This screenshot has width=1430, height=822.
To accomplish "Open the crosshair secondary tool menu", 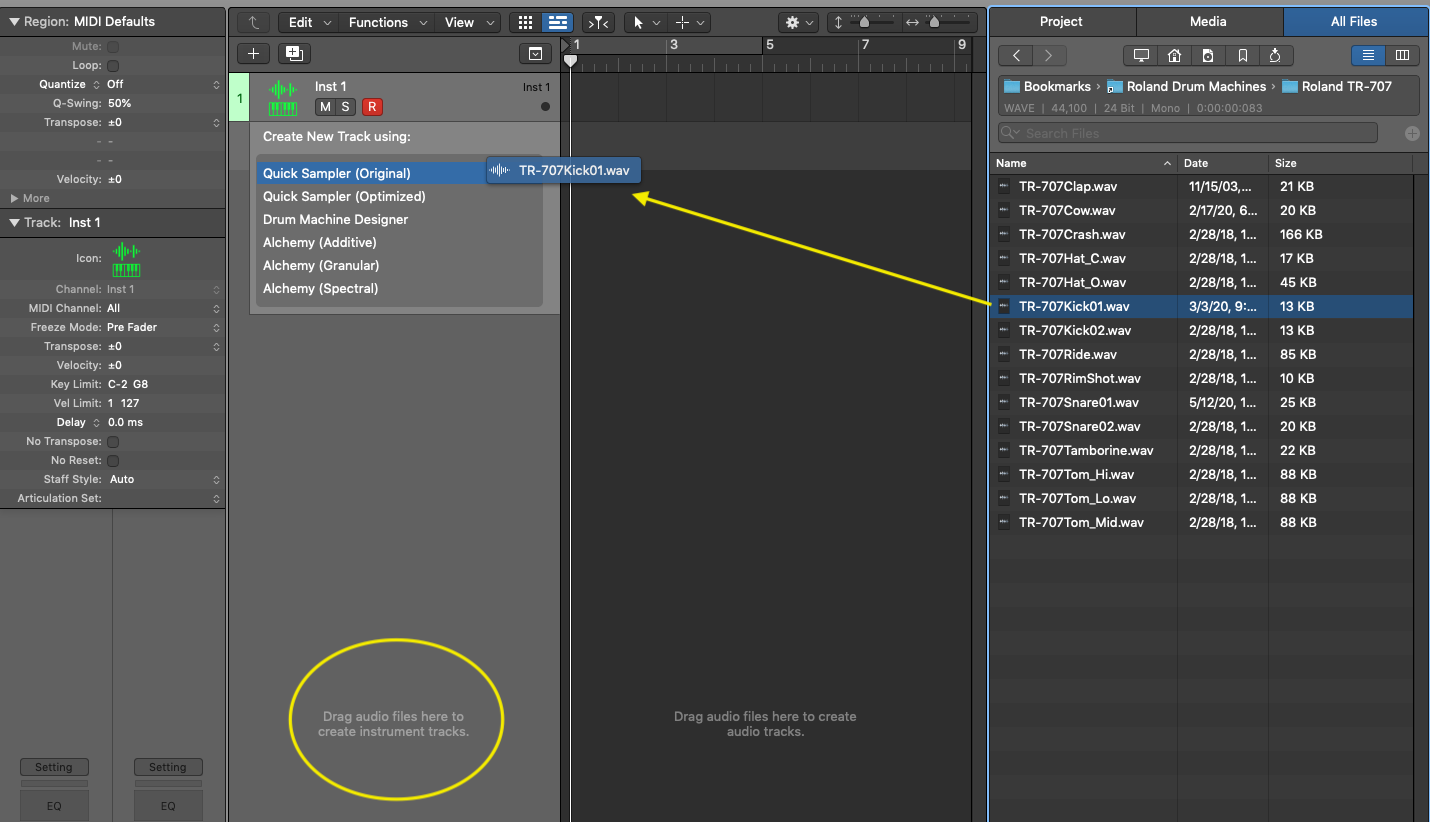I will click(x=688, y=22).
